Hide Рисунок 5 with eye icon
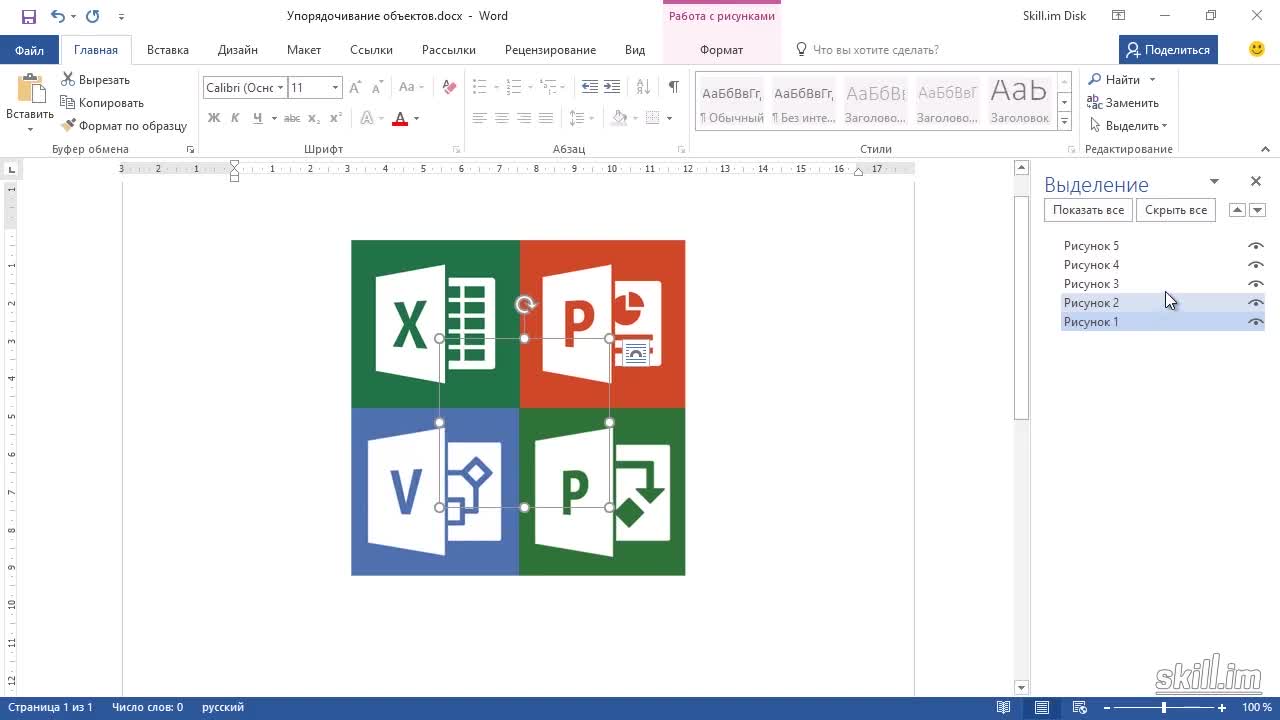This screenshot has width=1280, height=720. (1256, 246)
